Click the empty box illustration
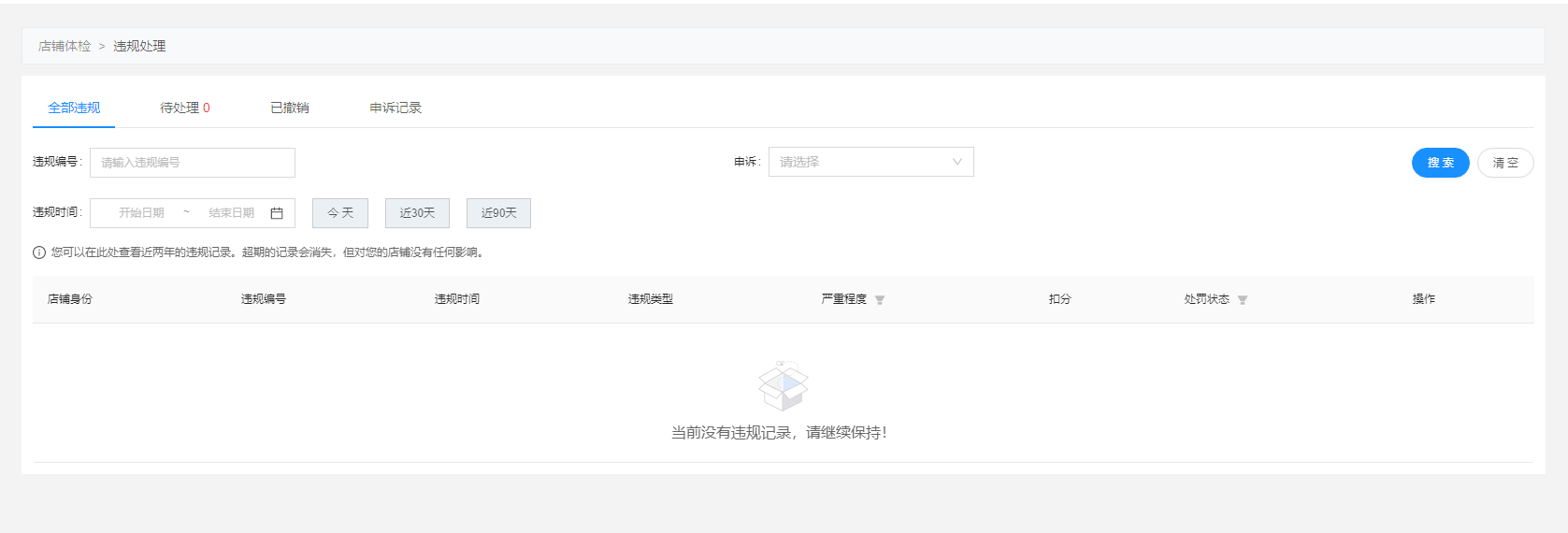 783,385
